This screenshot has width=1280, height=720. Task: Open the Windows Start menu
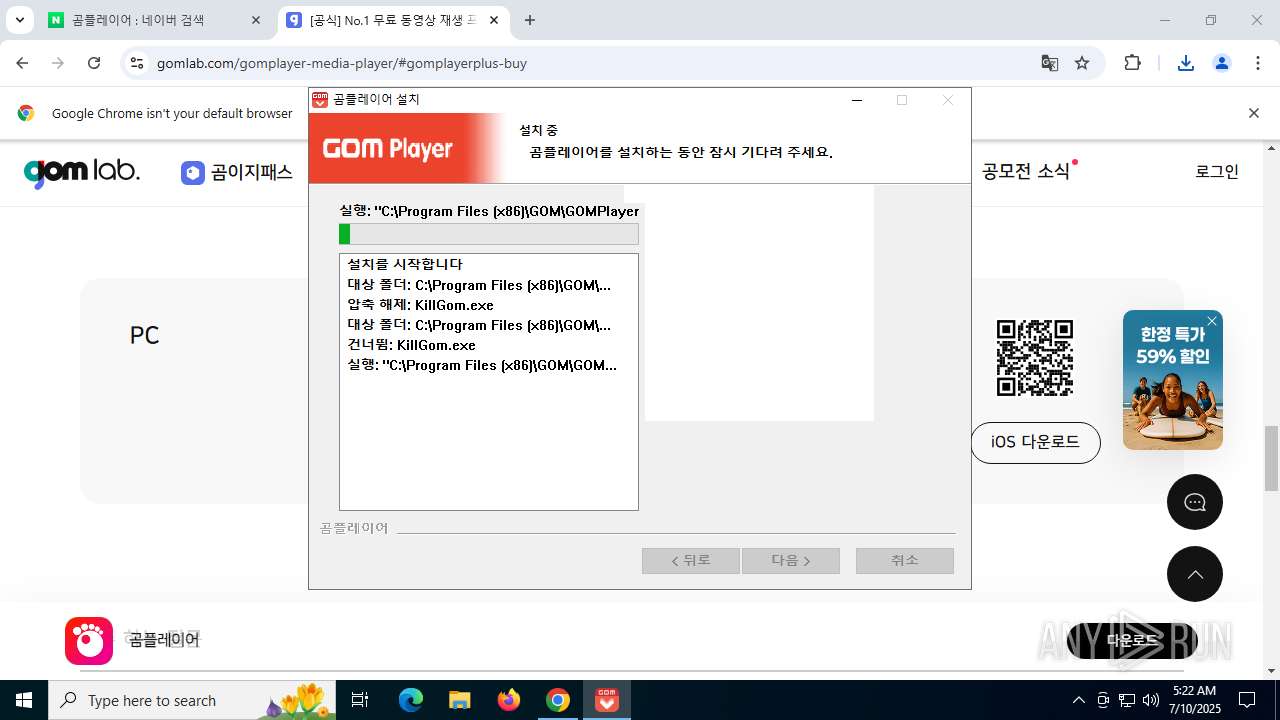(x=24, y=700)
